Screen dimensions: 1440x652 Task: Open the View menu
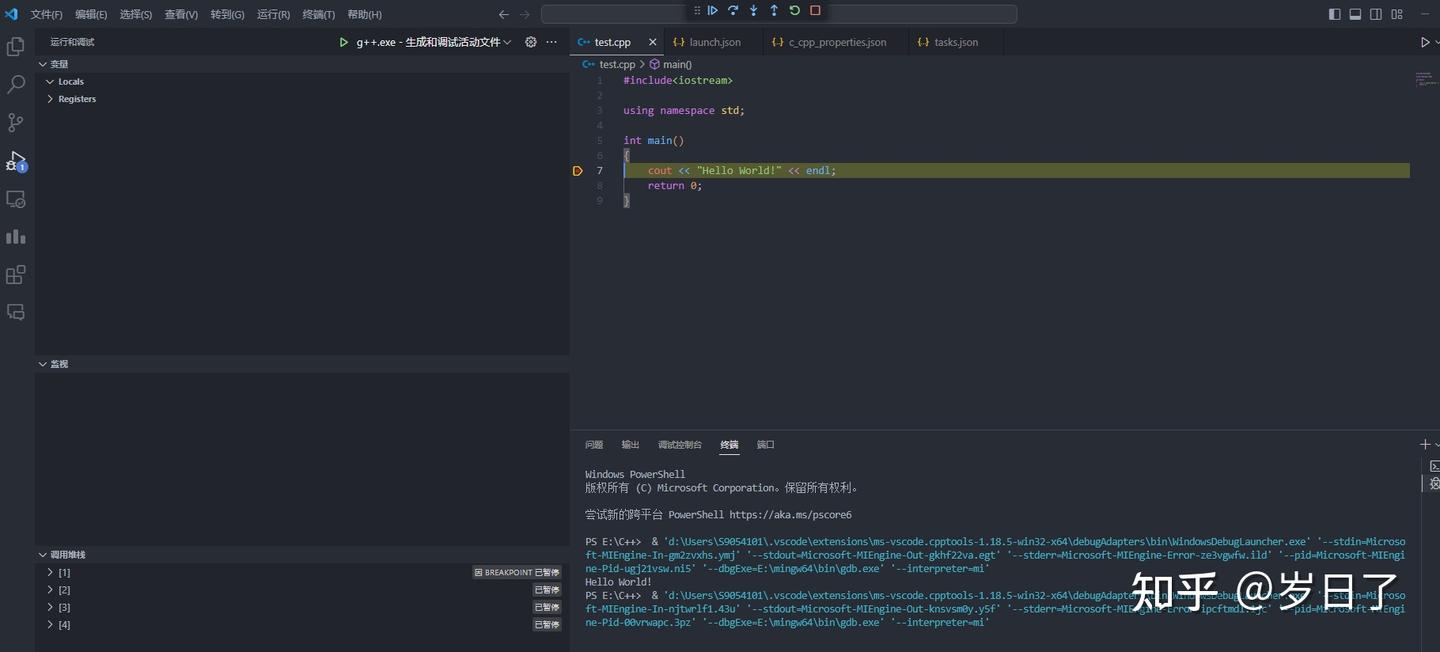pyautogui.click(x=181, y=14)
